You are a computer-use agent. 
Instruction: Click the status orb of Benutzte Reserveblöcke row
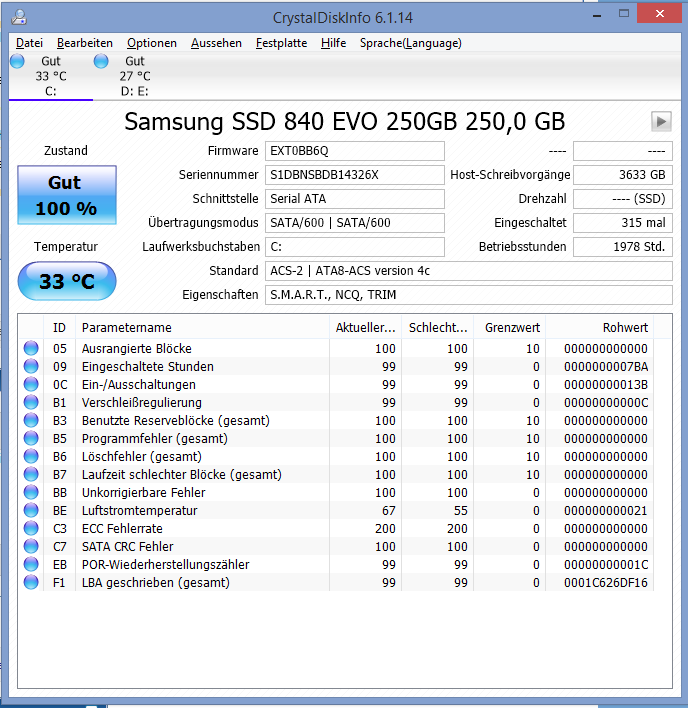31,420
